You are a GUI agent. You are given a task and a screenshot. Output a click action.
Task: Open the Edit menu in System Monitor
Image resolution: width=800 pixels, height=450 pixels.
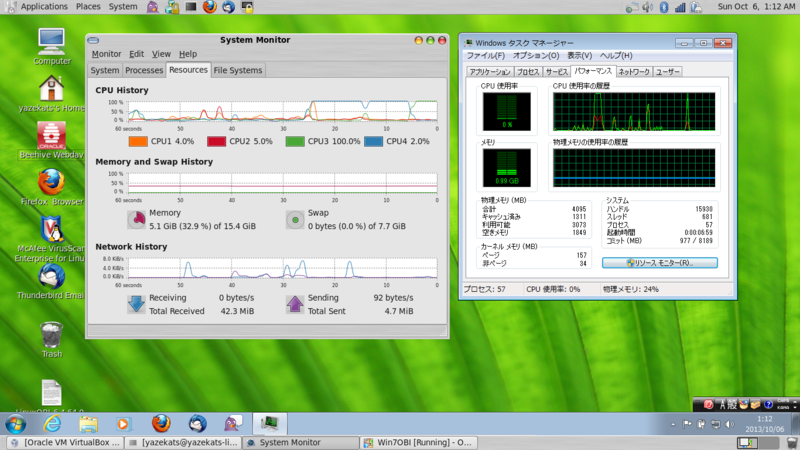coord(136,54)
